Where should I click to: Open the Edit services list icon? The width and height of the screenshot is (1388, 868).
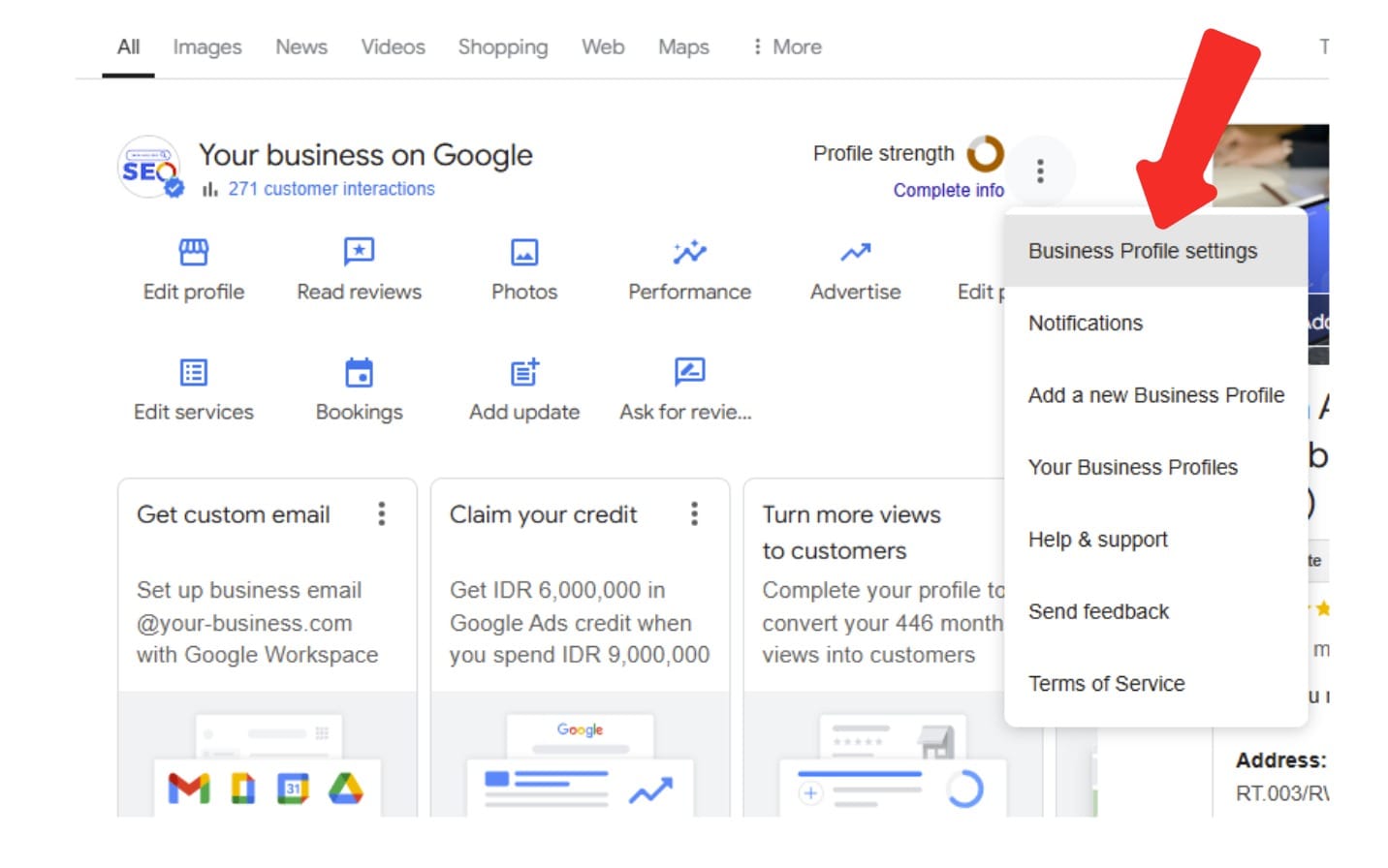(x=194, y=372)
